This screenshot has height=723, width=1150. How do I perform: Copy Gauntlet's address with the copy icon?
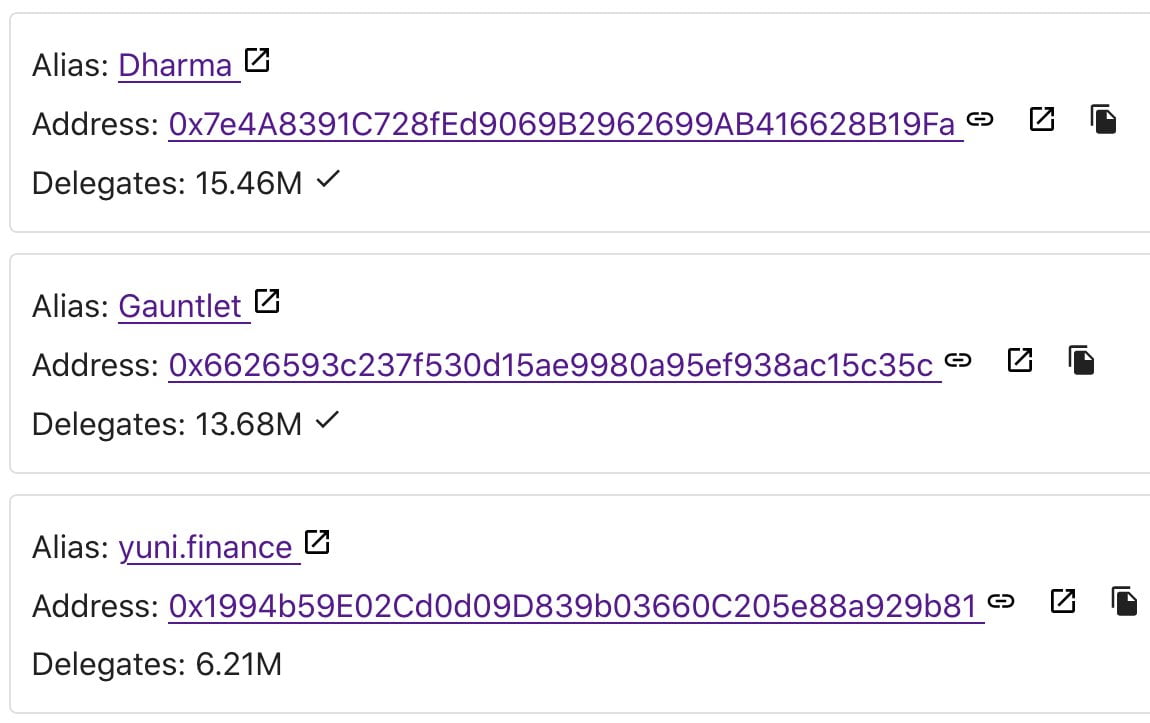(1081, 360)
